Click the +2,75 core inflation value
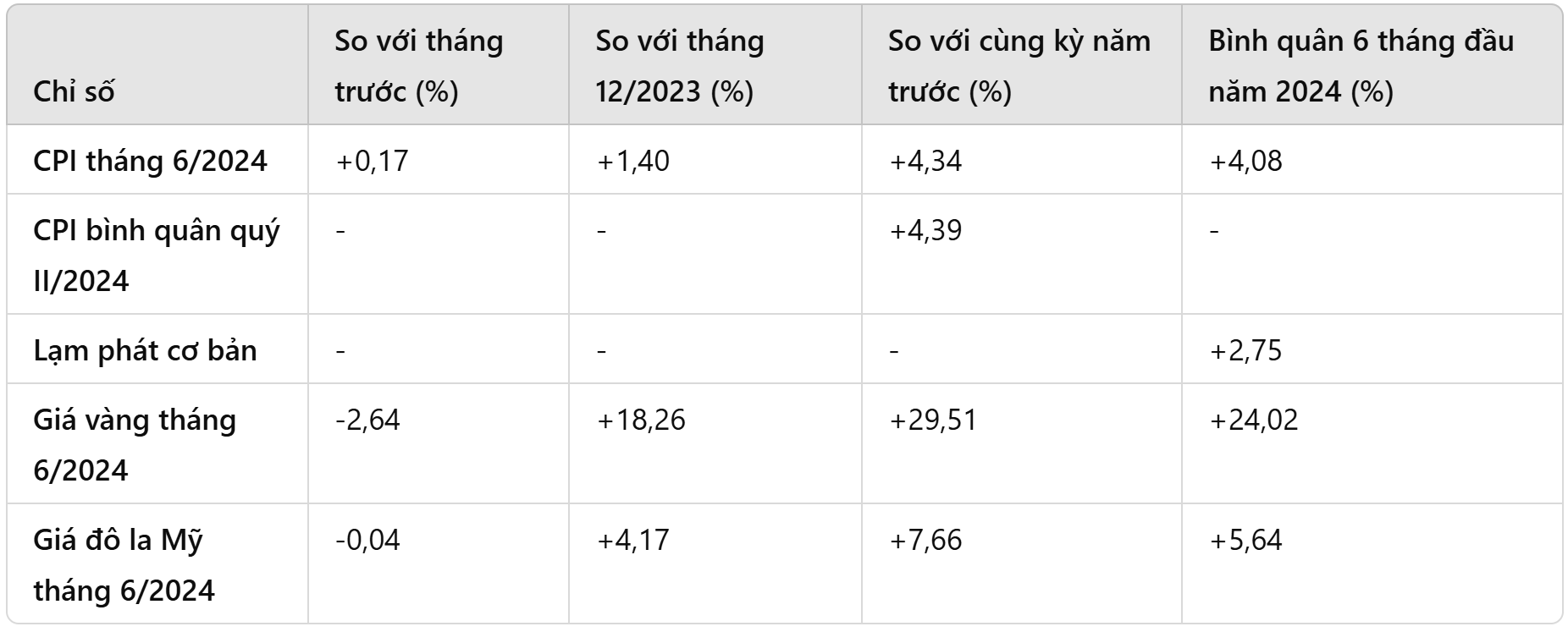The height and width of the screenshot is (632, 1568). pos(1245,350)
